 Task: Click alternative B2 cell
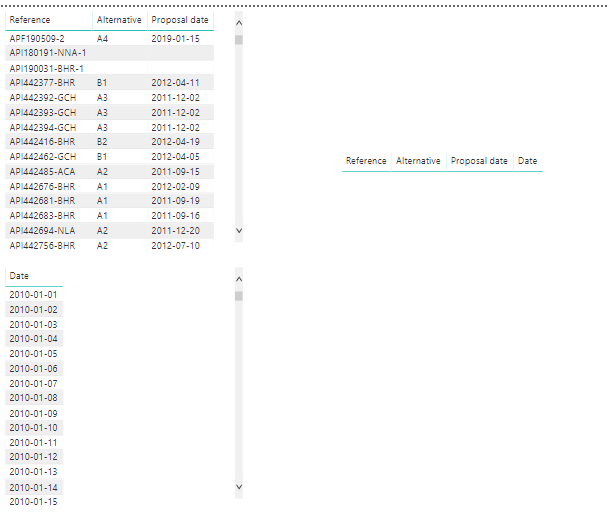click(x=102, y=142)
